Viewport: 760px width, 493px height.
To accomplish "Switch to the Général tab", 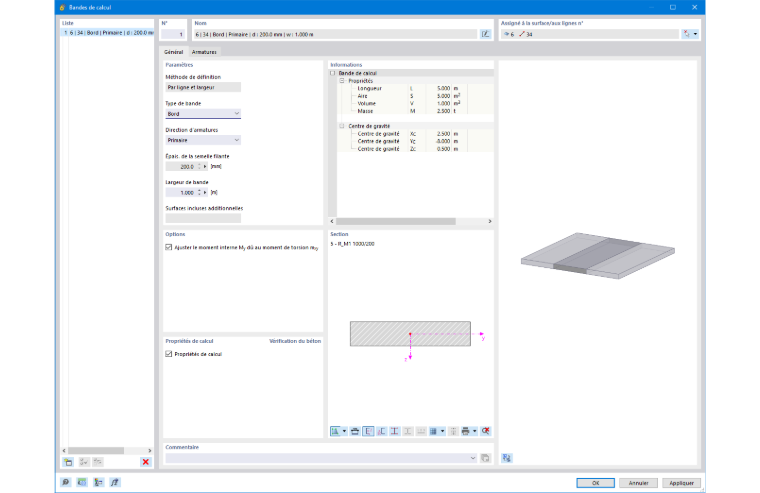I will click(x=174, y=52).
